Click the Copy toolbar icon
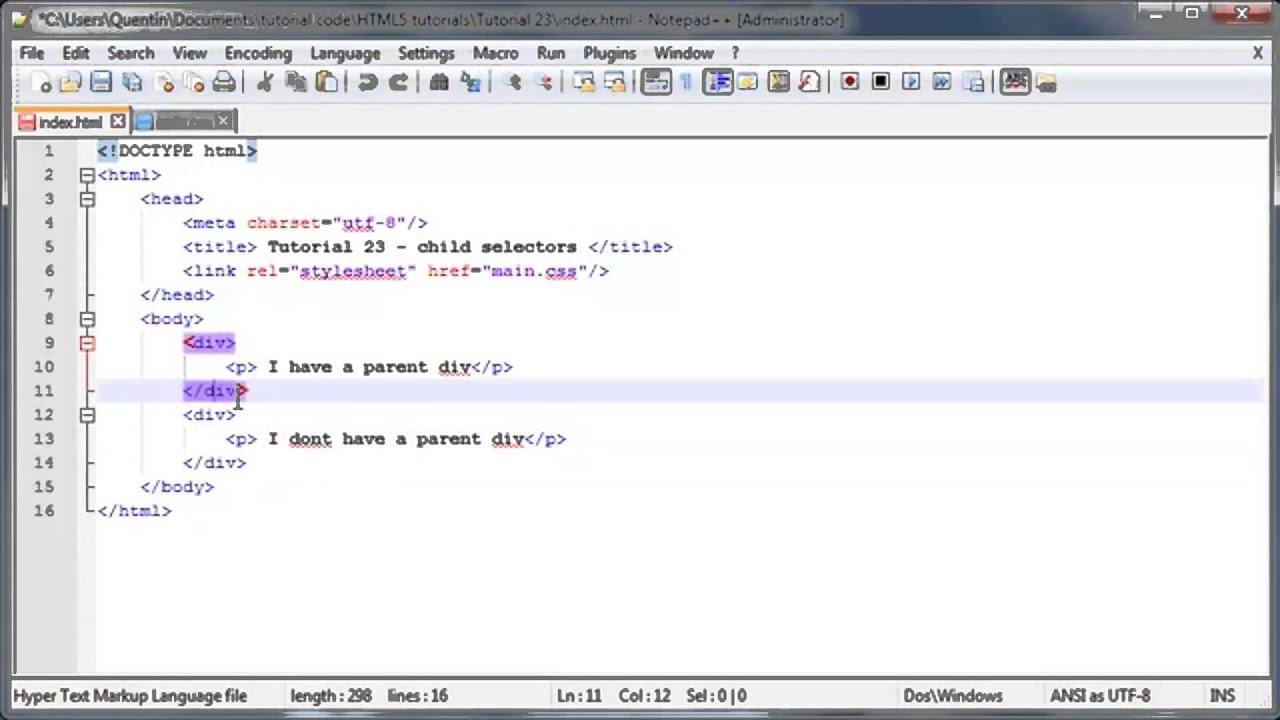Screen dimensions: 1280x720 click(296, 83)
